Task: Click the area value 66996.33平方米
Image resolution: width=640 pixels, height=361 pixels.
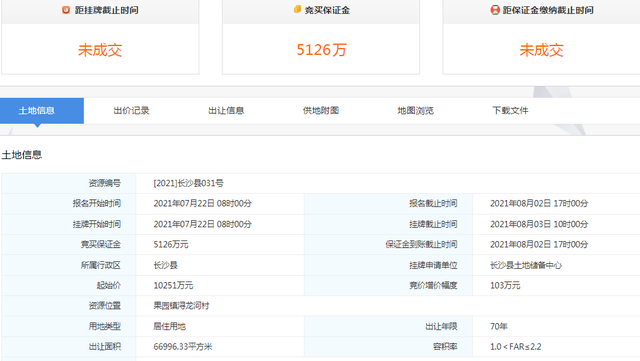Action: click(183, 347)
